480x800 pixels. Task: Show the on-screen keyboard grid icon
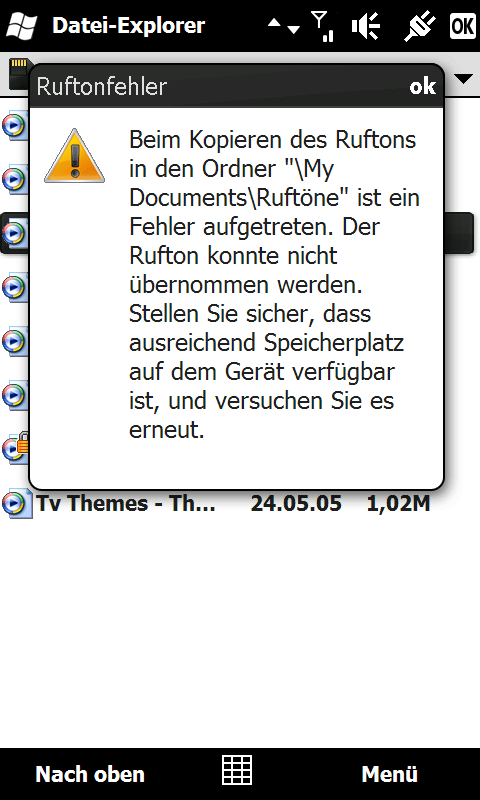[237, 770]
